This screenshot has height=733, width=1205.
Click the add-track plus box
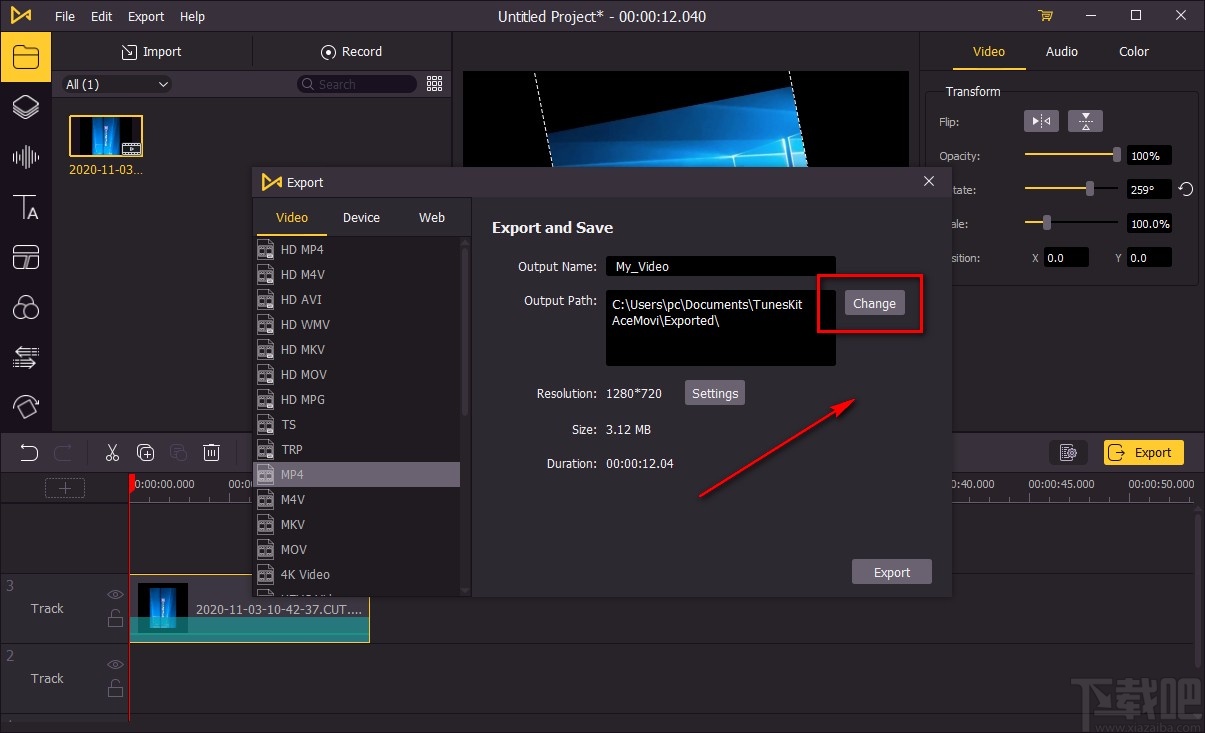click(65, 488)
